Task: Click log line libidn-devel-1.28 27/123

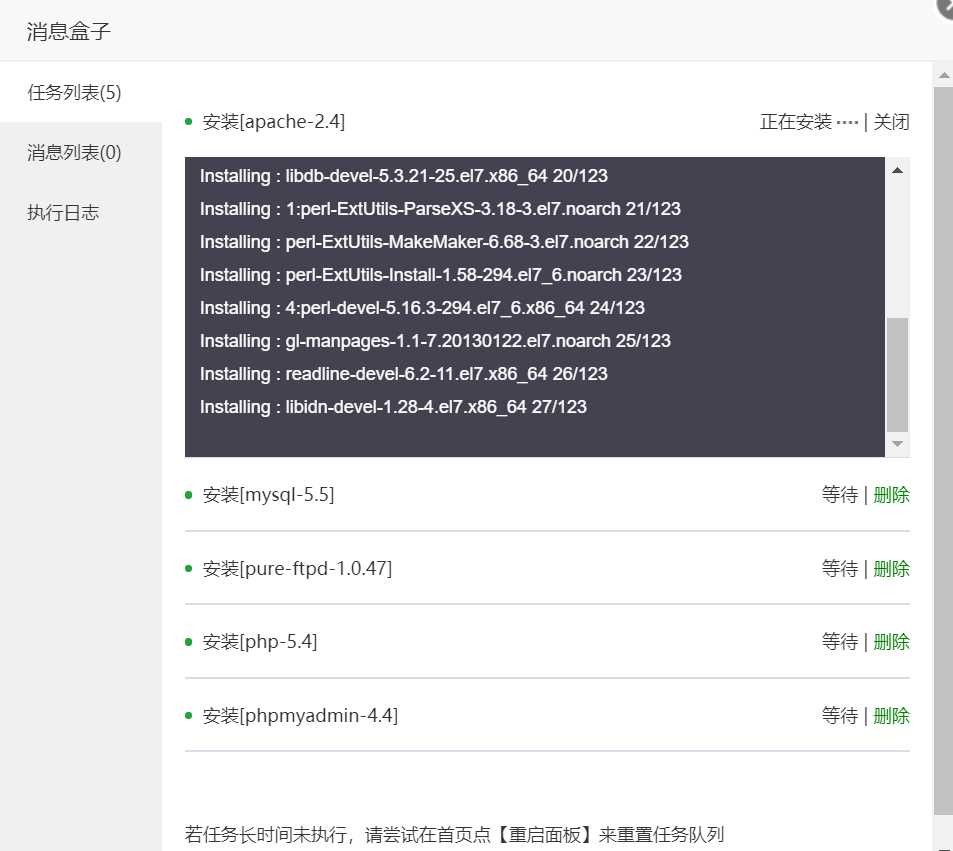Action: (393, 407)
